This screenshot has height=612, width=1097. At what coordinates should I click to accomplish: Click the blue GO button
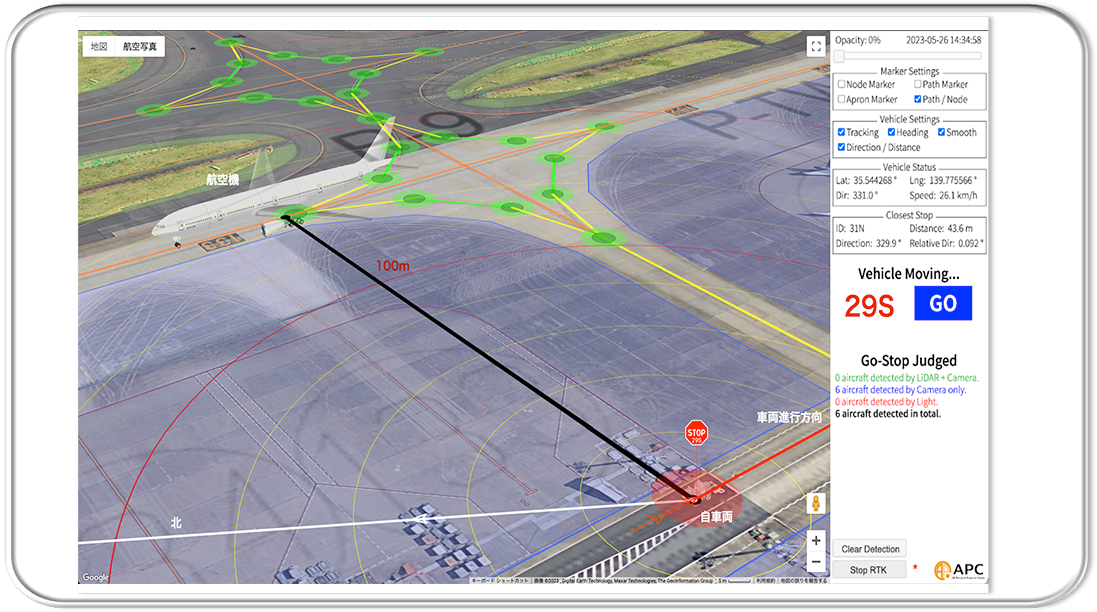(x=942, y=304)
